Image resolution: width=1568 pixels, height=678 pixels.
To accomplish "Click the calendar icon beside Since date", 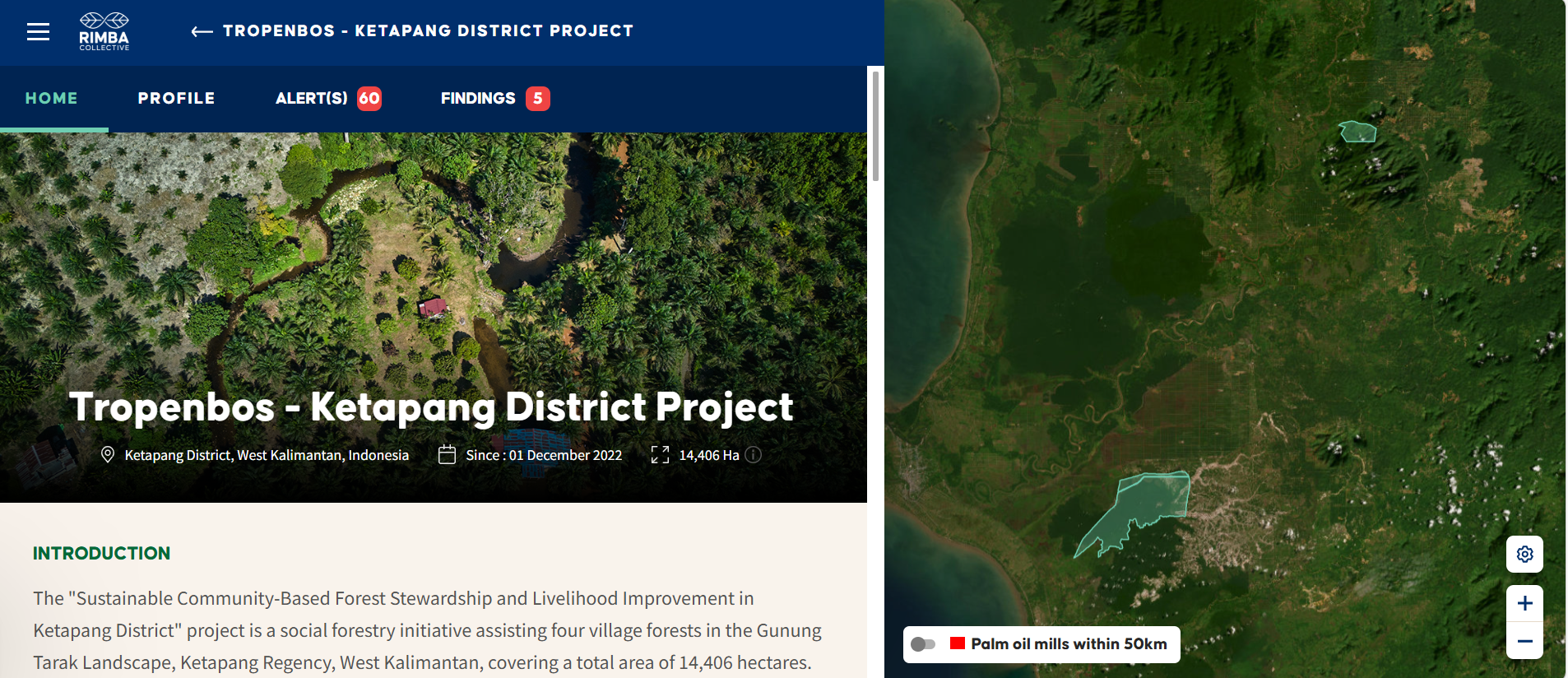I will (447, 455).
